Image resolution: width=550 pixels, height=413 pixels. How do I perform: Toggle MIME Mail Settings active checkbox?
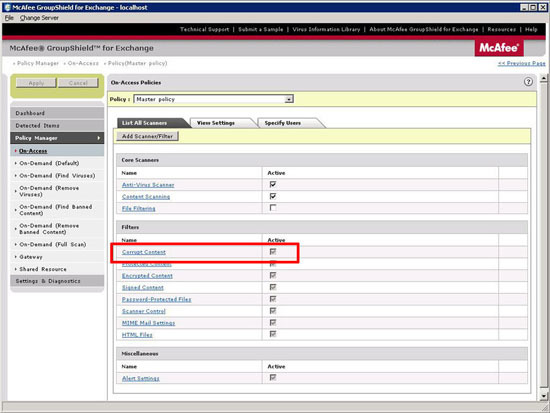pos(273,322)
